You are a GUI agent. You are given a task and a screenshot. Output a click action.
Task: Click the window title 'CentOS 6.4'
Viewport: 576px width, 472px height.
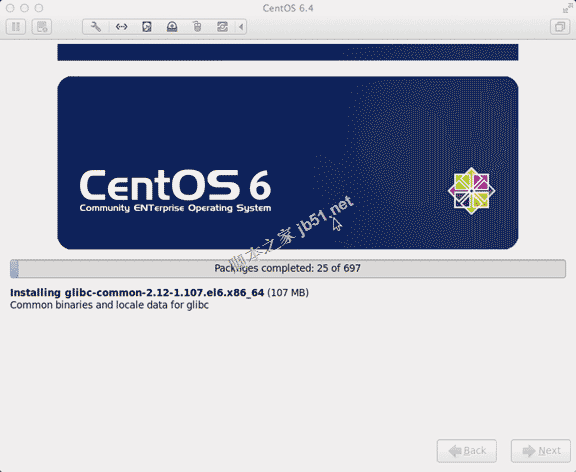tap(288, 8)
